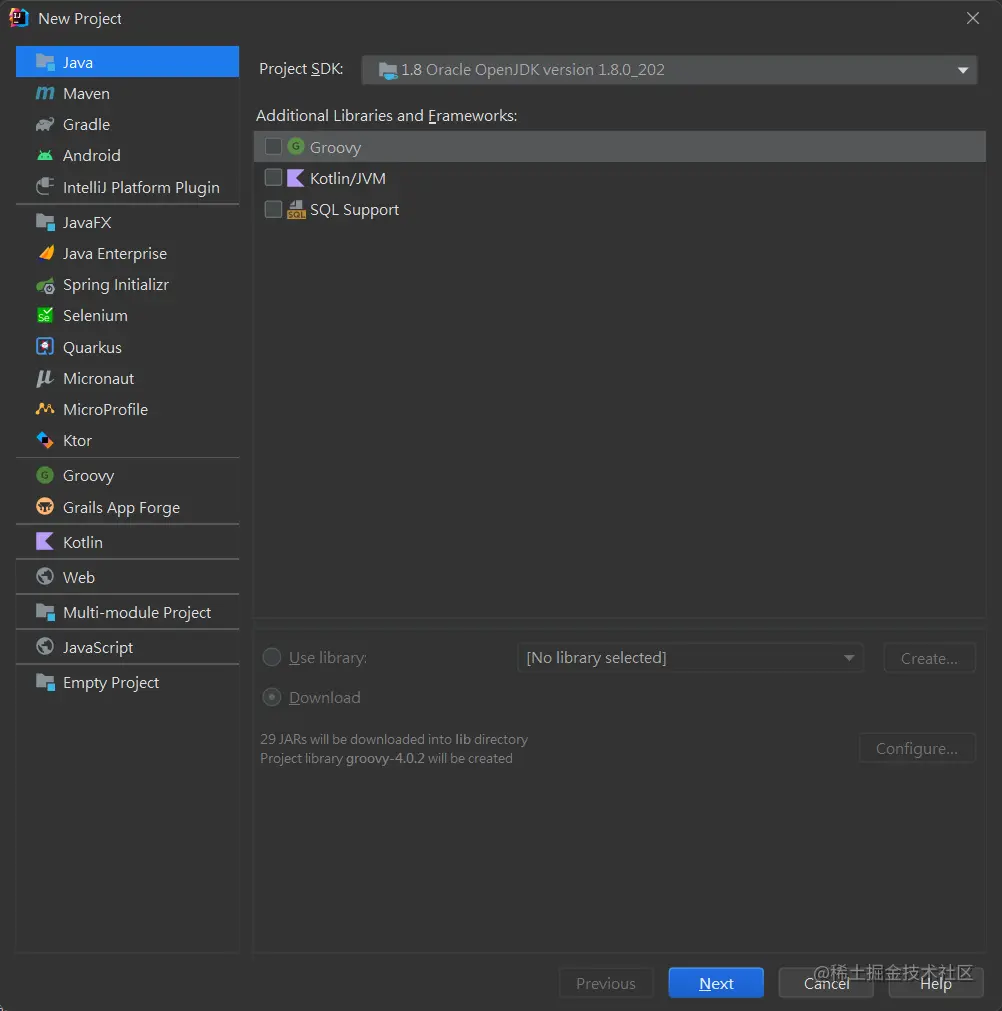Select the Download radio button
Image resolution: width=1002 pixels, height=1011 pixels.
(271, 697)
